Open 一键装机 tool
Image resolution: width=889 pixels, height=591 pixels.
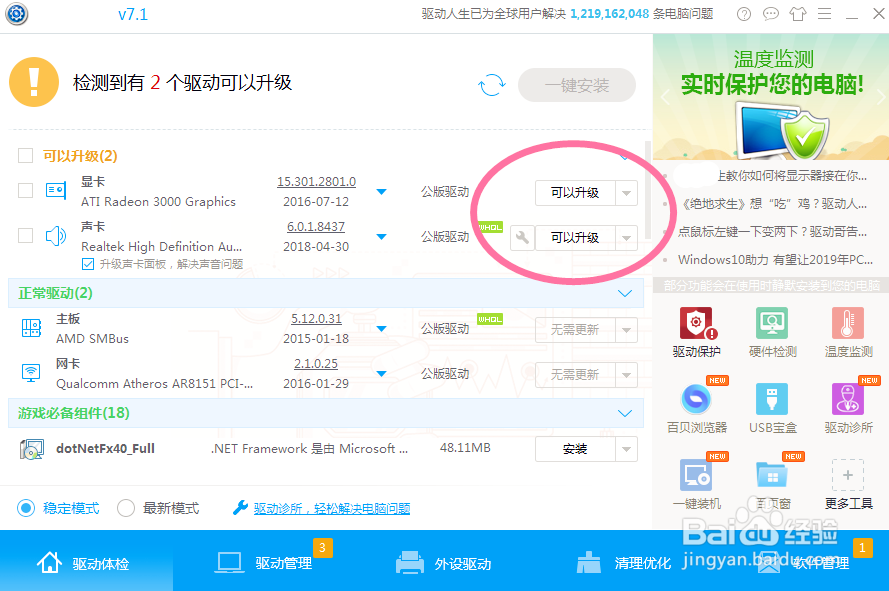[696, 484]
